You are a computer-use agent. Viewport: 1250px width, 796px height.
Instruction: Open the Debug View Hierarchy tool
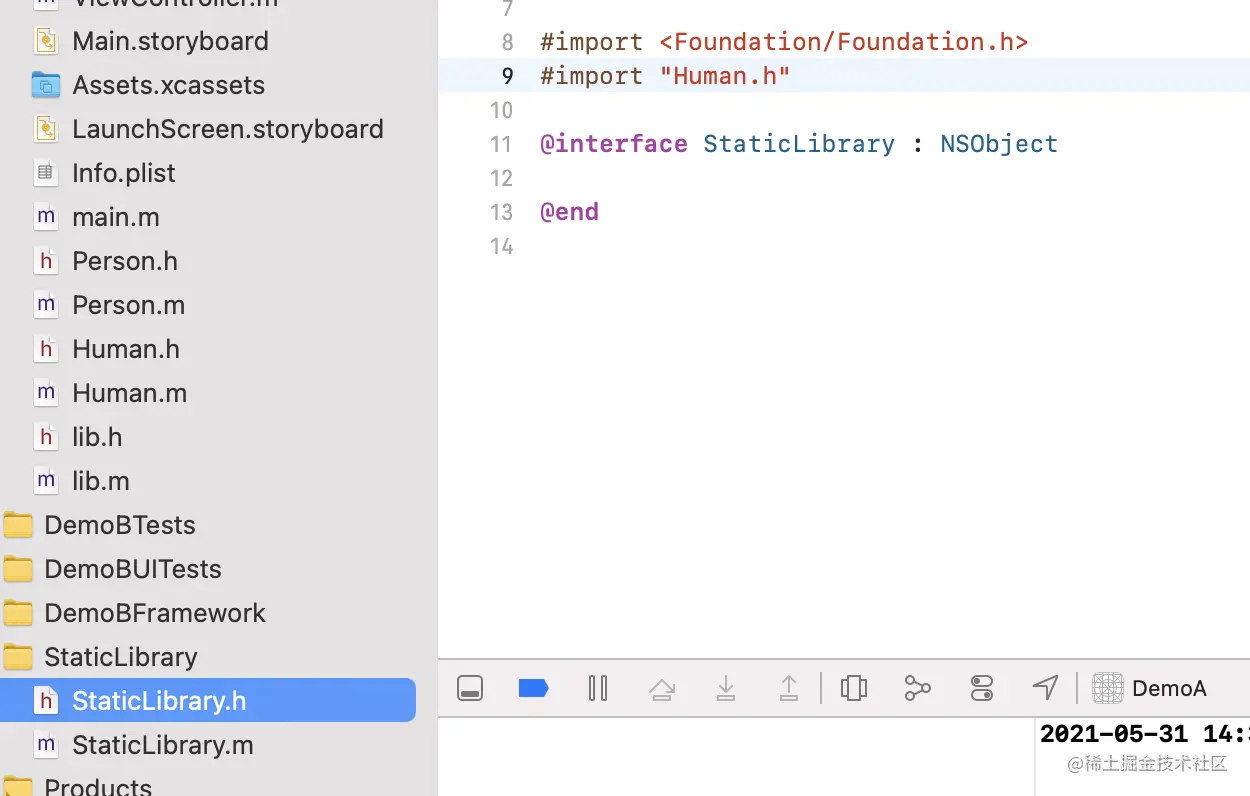tap(854, 688)
